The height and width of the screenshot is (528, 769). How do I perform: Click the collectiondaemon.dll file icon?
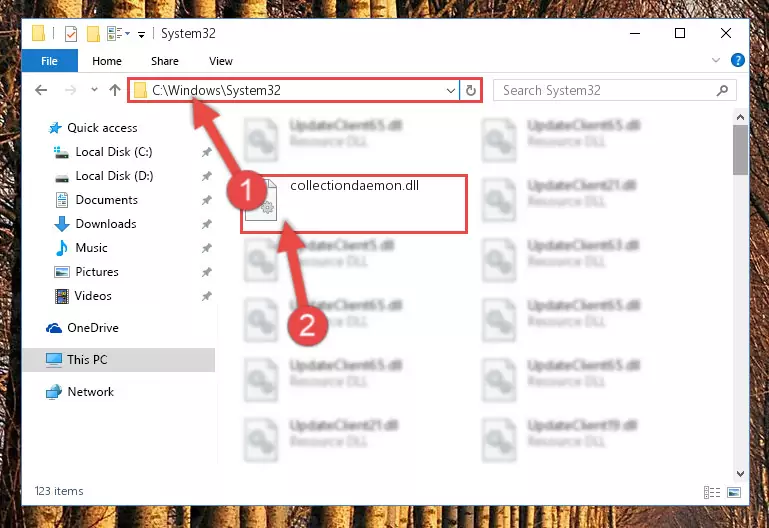pos(261,200)
